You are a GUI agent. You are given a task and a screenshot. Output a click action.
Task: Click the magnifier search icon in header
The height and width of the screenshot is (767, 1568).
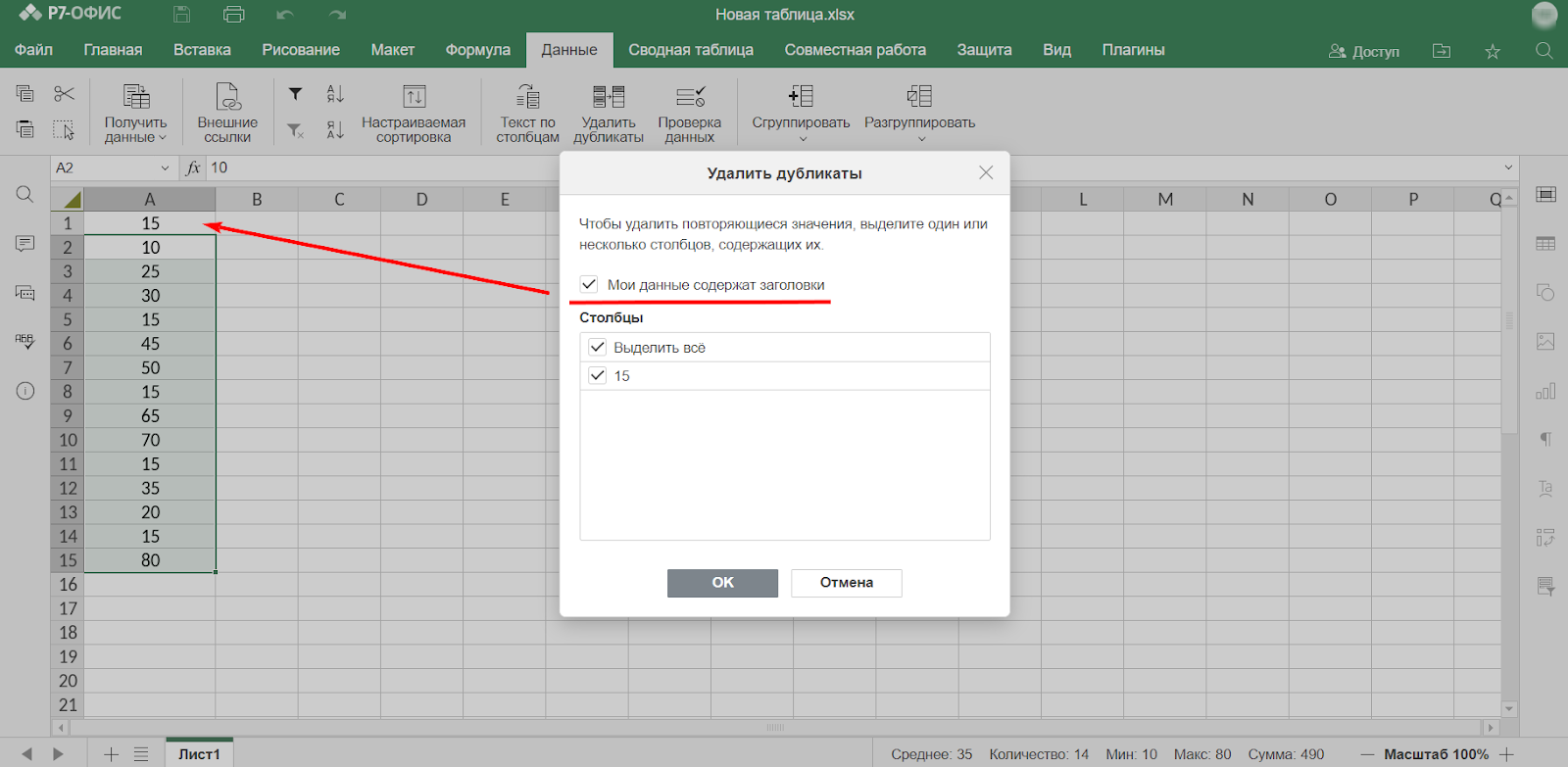point(1543,51)
